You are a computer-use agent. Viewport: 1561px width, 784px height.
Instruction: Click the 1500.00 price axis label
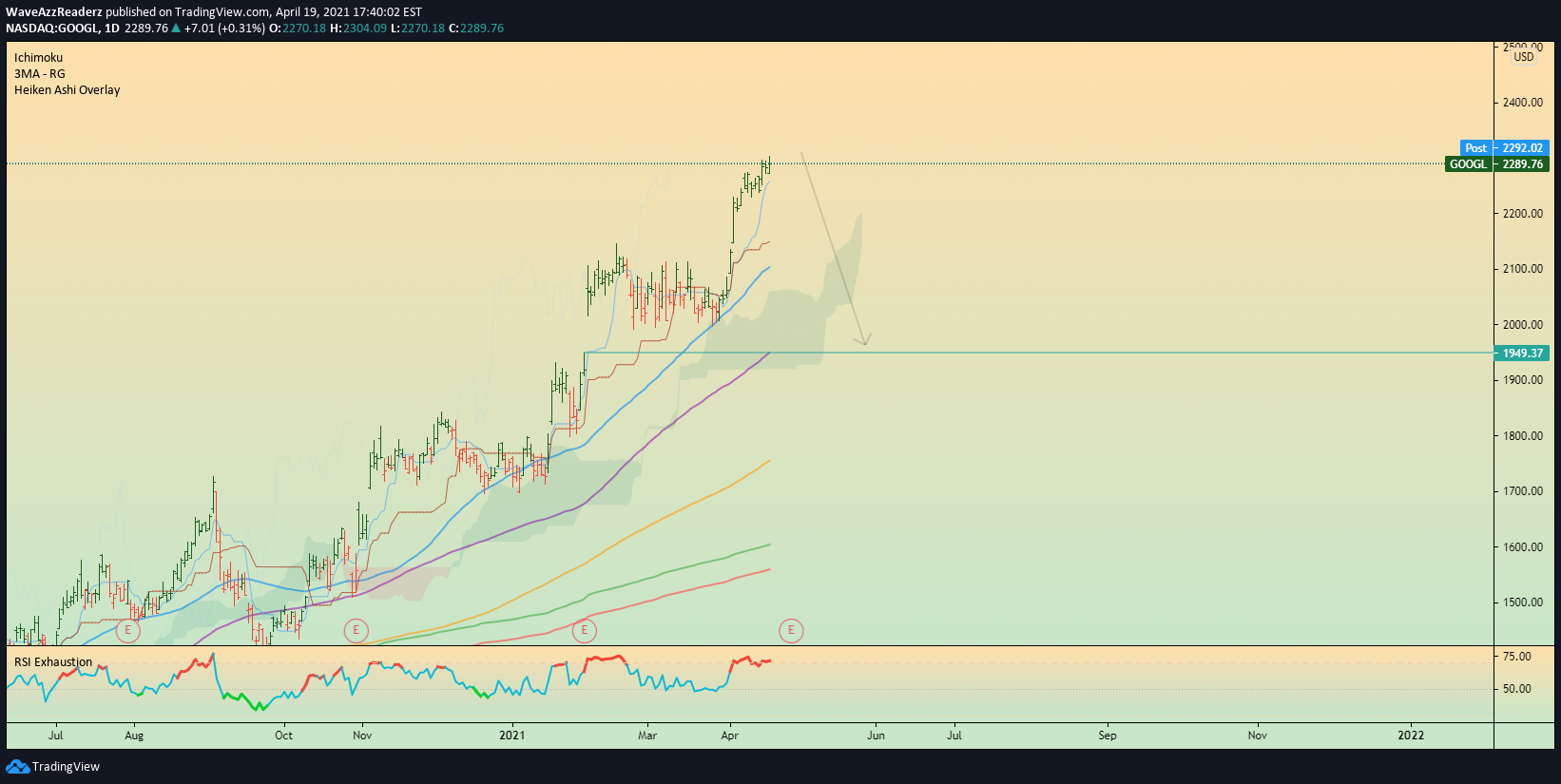click(1523, 602)
